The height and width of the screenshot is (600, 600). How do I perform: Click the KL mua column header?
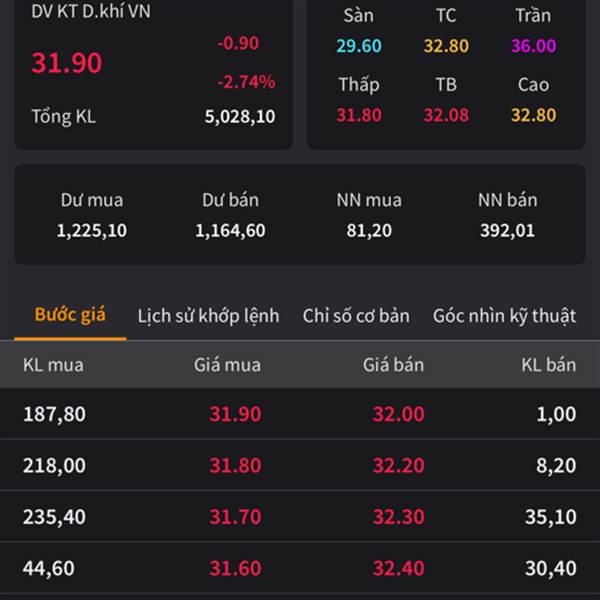[53, 365]
